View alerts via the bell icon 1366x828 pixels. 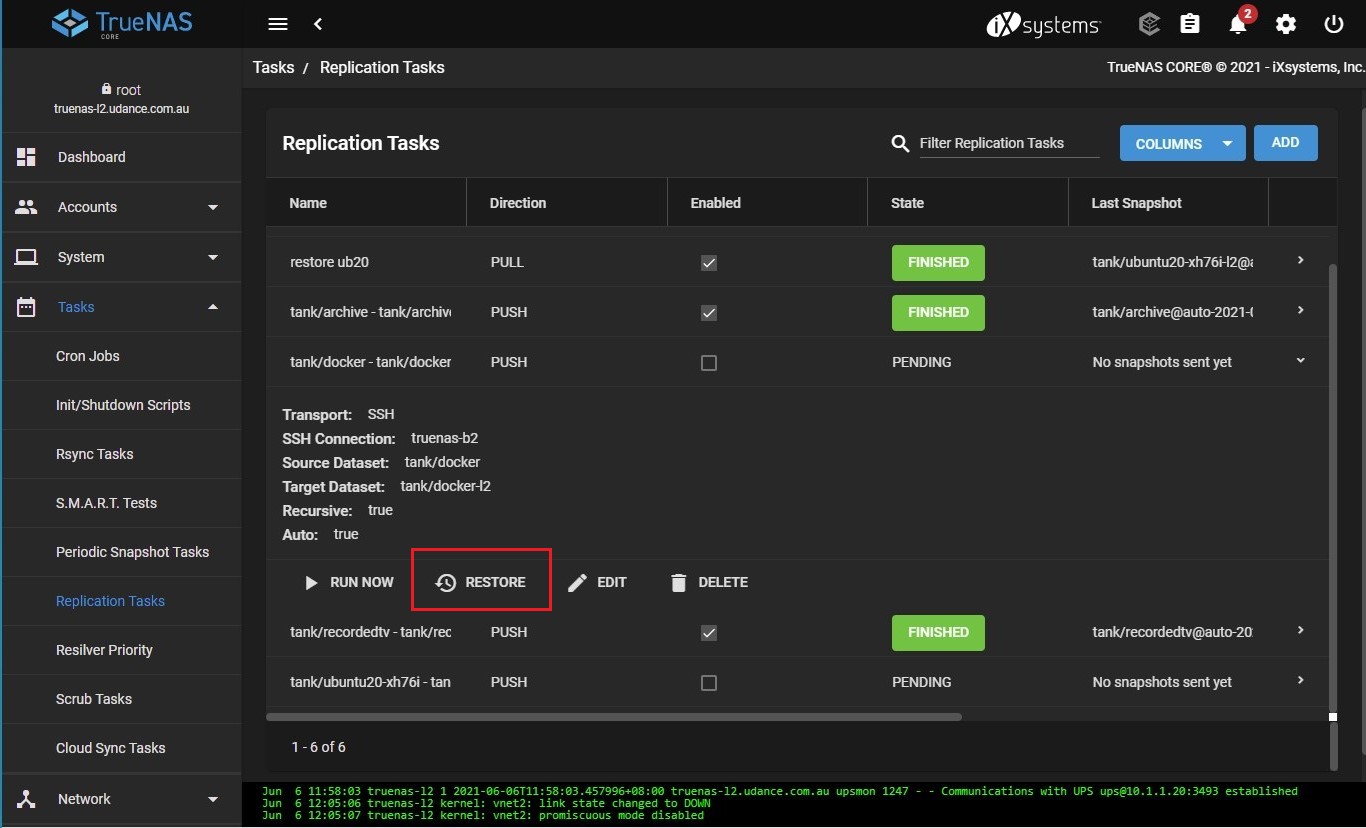click(x=1238, y=24)
